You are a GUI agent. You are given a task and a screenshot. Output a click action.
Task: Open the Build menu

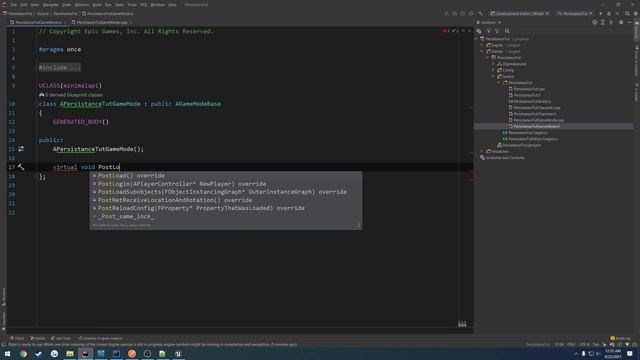(x=97, y=5)
